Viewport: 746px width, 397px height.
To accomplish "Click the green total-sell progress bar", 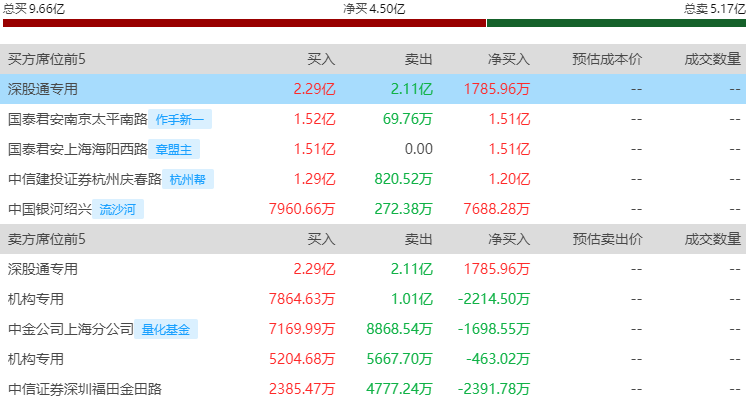I will pos(617,23).
